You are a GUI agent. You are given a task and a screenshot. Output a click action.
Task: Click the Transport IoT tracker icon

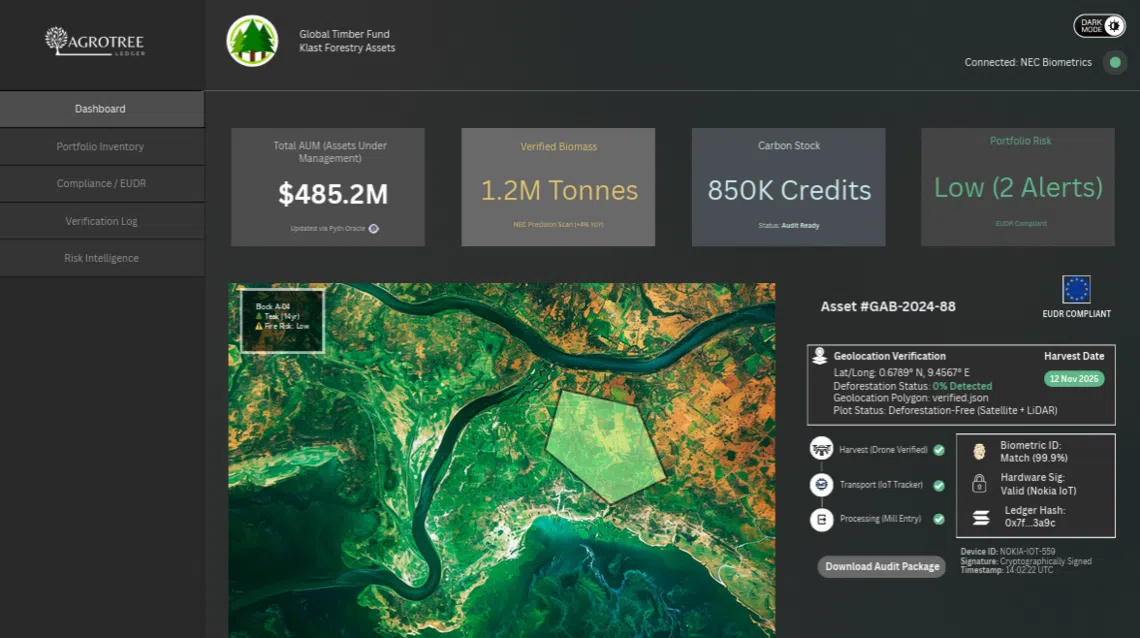click(x=821, y=485)
